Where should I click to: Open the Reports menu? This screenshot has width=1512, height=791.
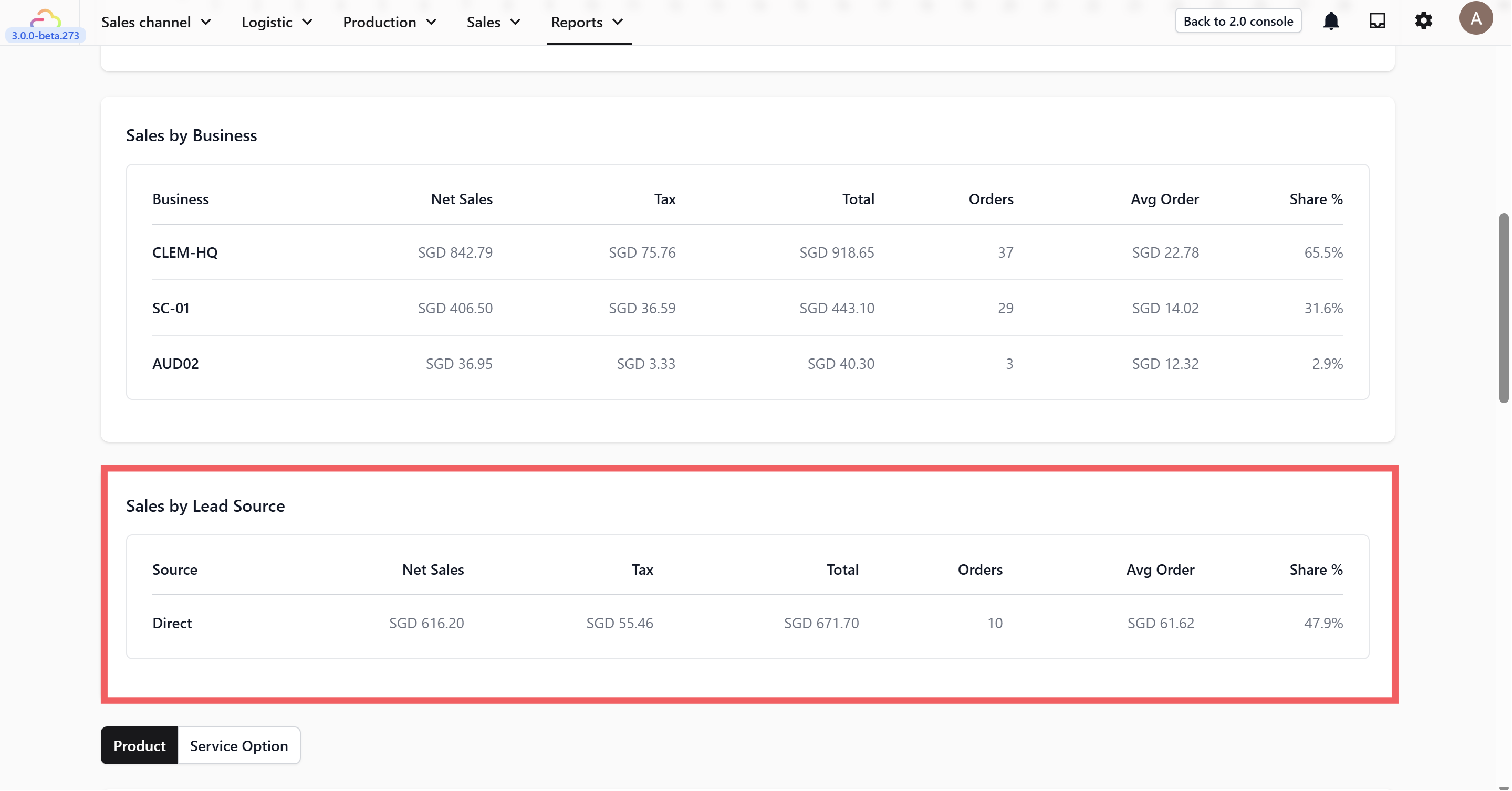(587, 22)
